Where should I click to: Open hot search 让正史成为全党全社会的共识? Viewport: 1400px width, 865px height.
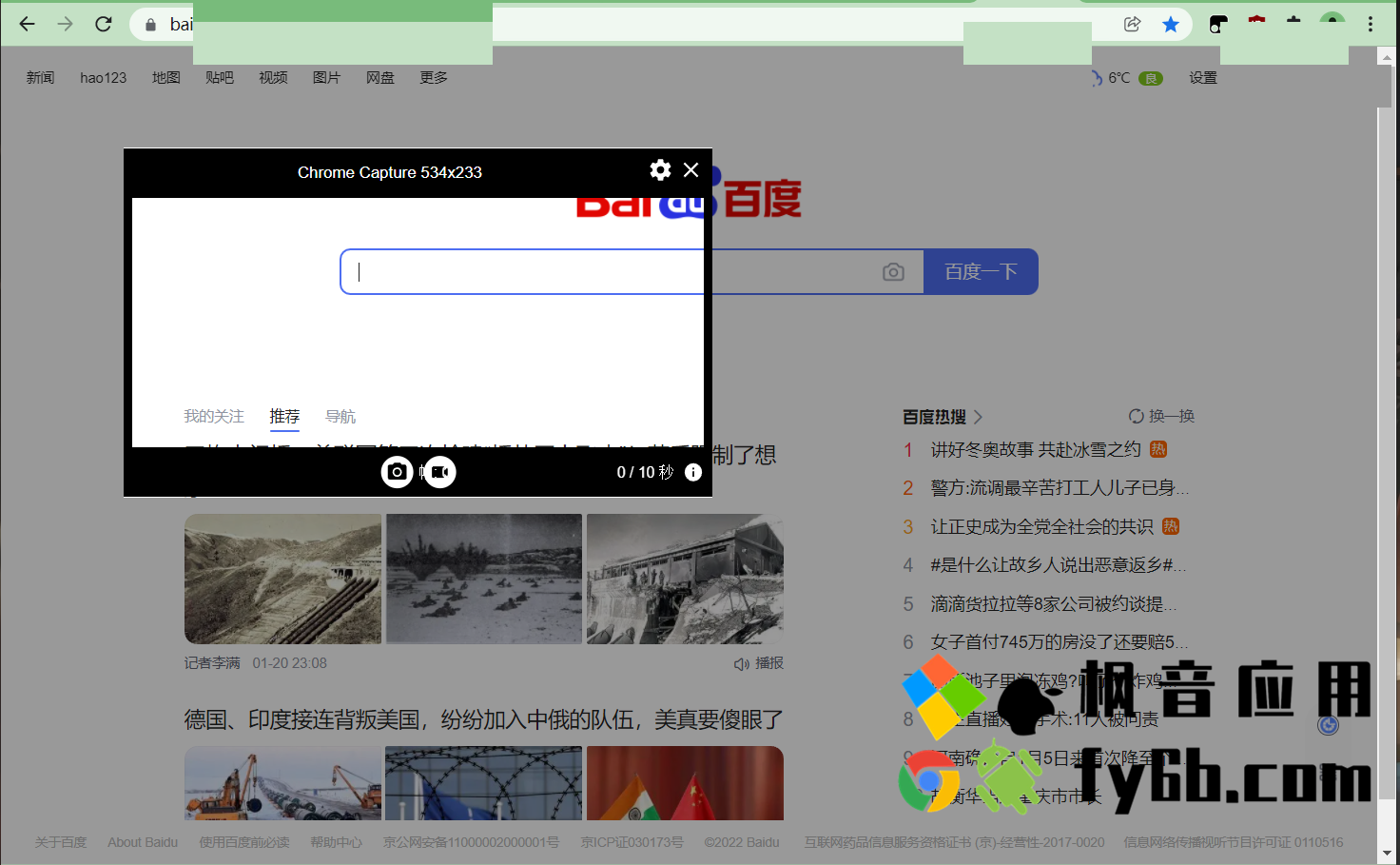[x=1041, y=526]
